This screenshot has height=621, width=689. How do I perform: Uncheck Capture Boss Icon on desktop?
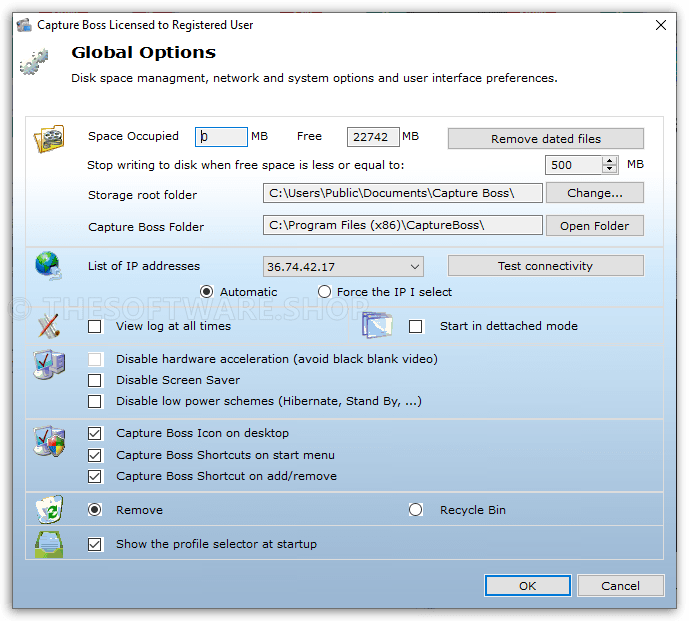pyautogui.click(x=94, y=433)
